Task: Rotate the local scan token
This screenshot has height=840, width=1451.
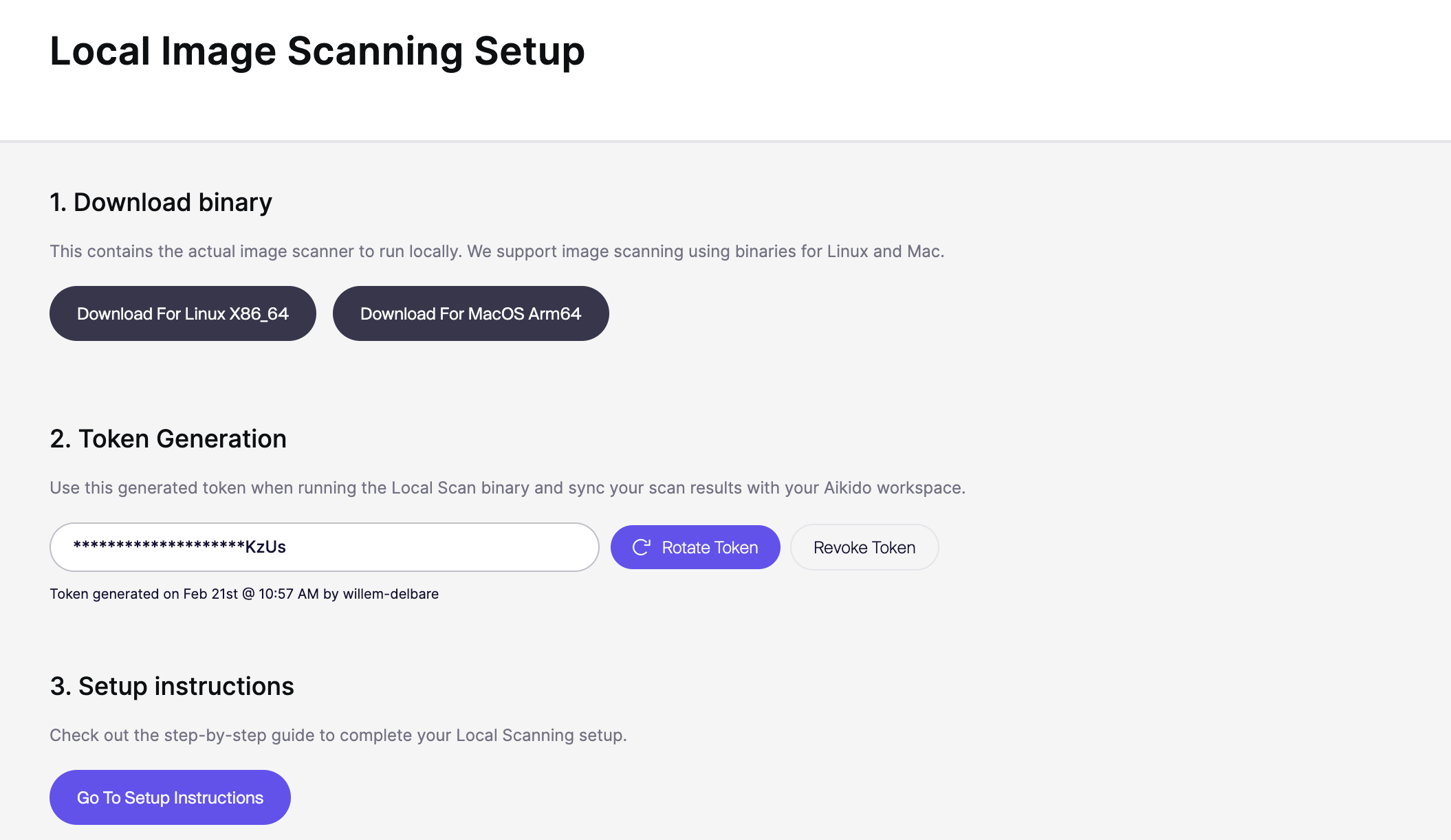Action: click(x=695, y=547)
